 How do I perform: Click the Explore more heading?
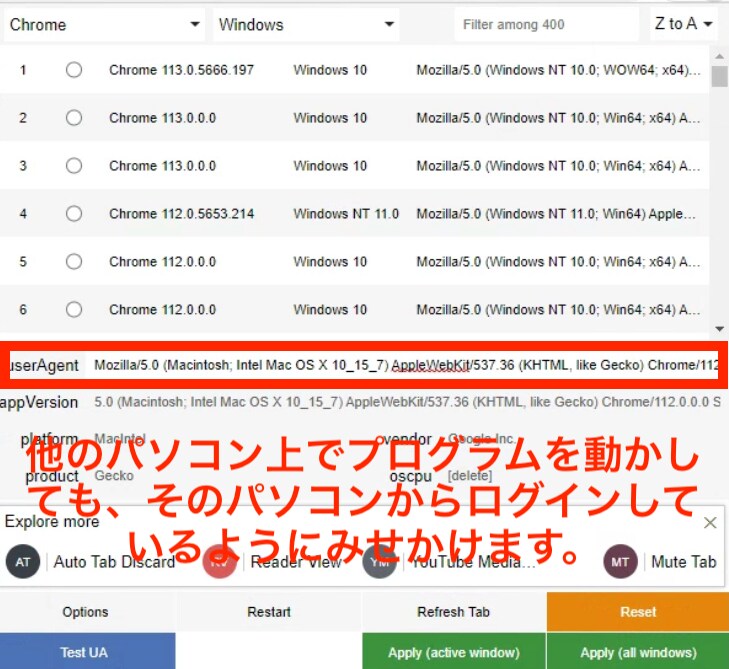click(52, 522)
